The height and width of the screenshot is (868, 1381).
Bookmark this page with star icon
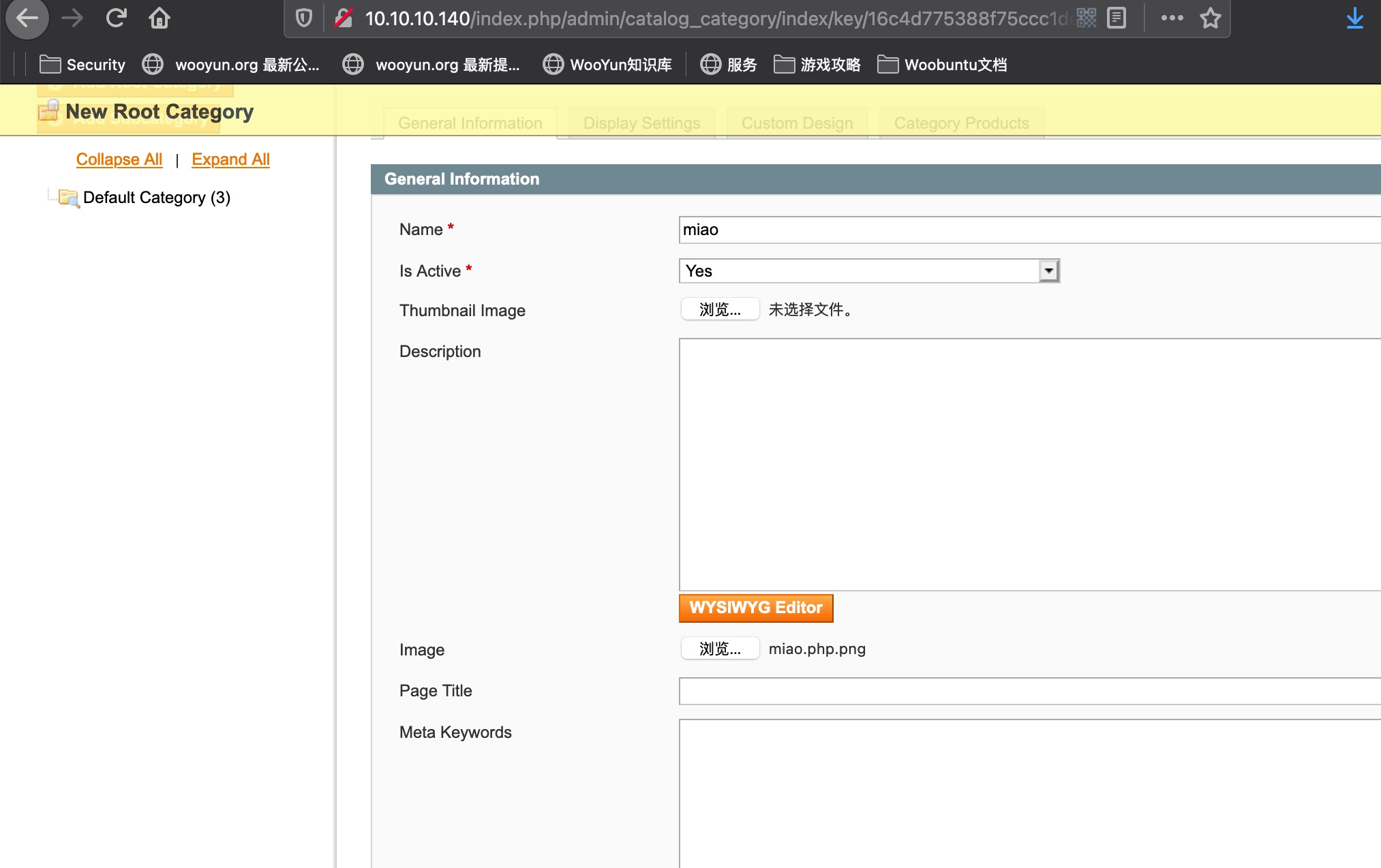coord(1211,18)
